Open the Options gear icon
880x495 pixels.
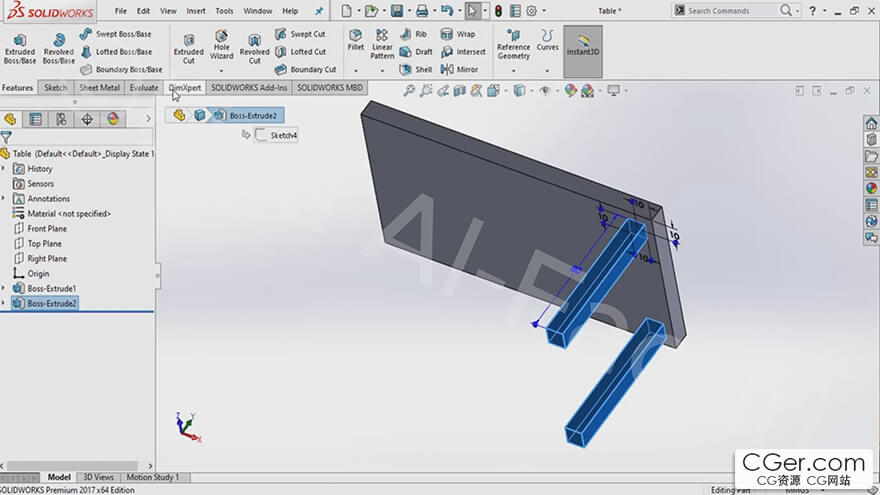coord(531,11)
